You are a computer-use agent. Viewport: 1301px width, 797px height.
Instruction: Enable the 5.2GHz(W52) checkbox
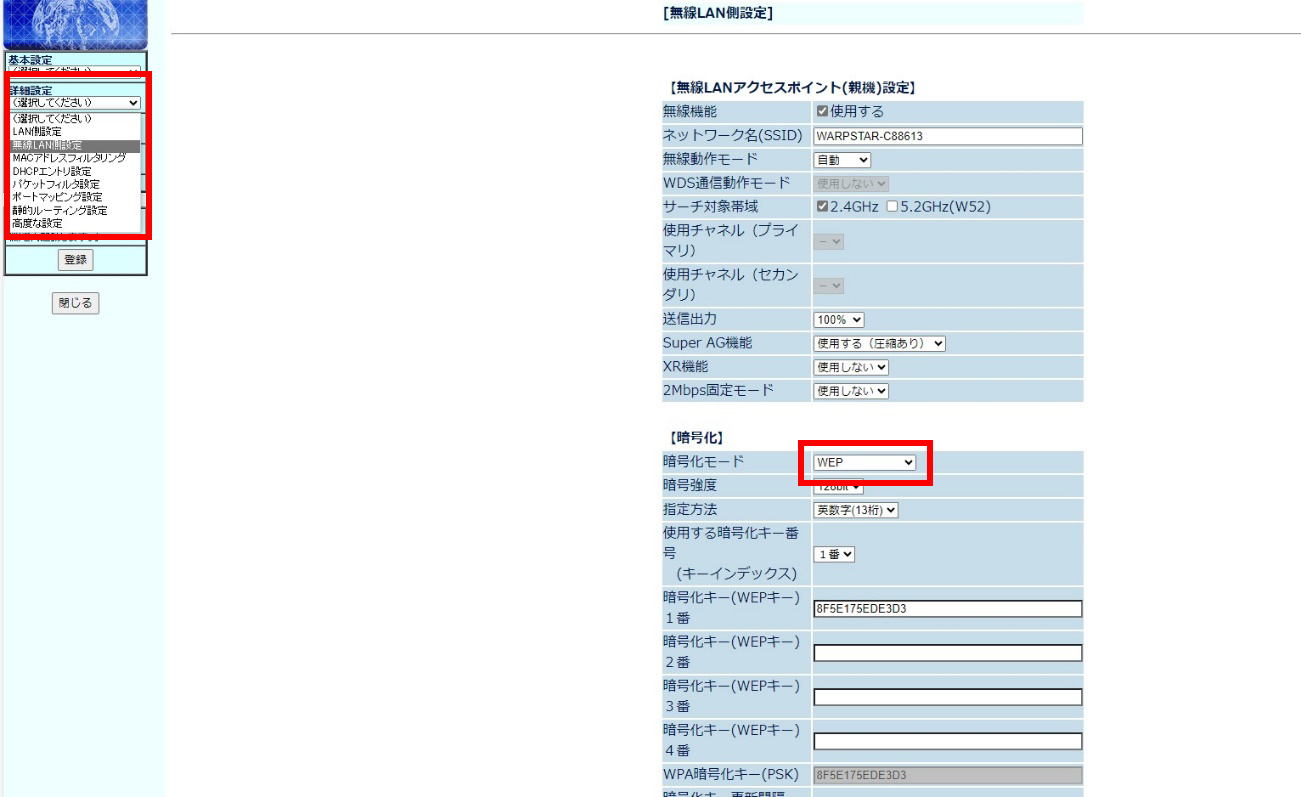coord(892,207)
